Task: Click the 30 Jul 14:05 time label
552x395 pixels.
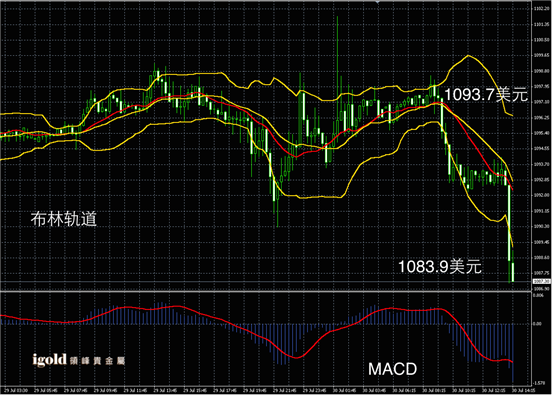Action: click(523, 390)
